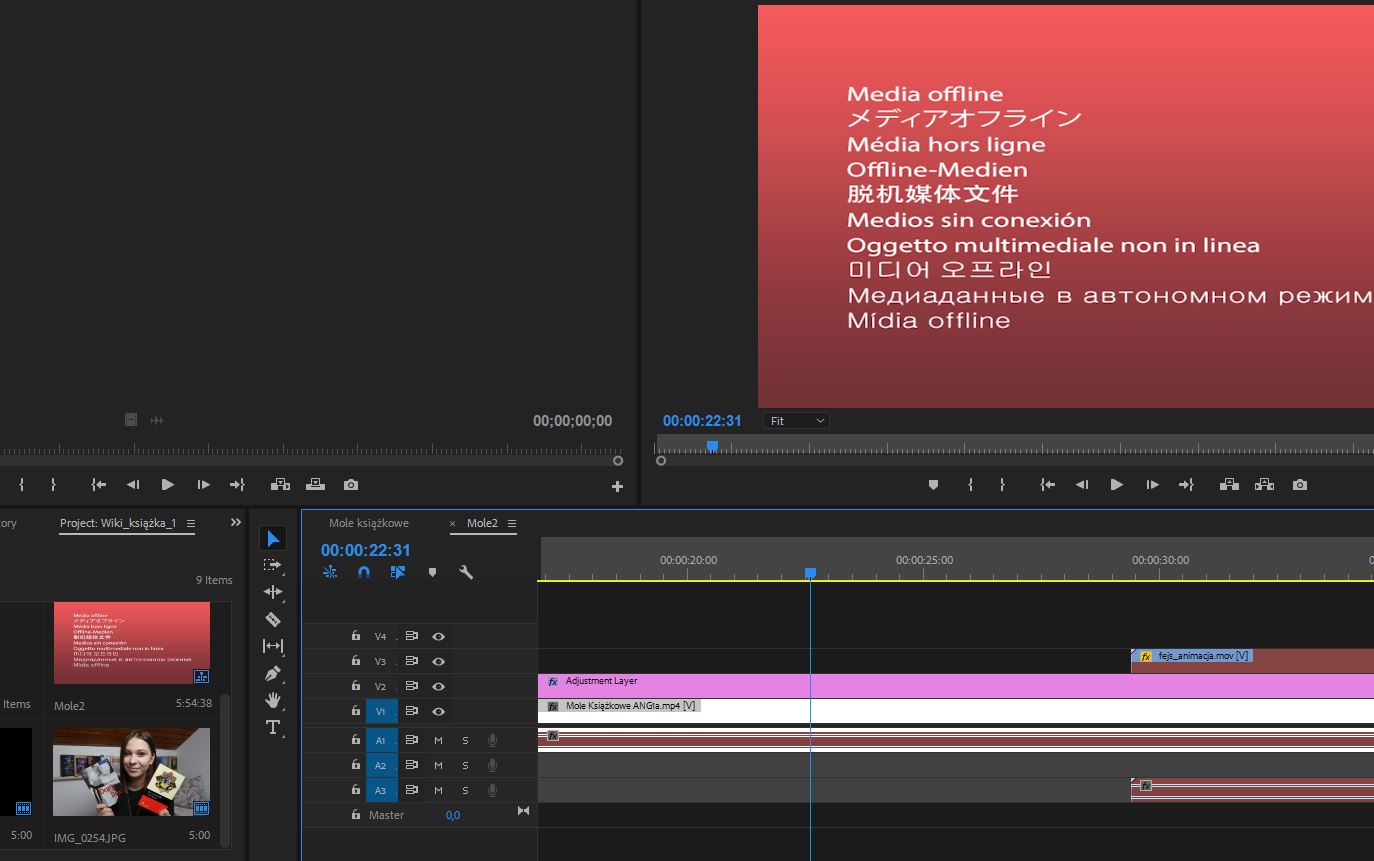
Task: Solo audio track A3
Action: point(465,790)
